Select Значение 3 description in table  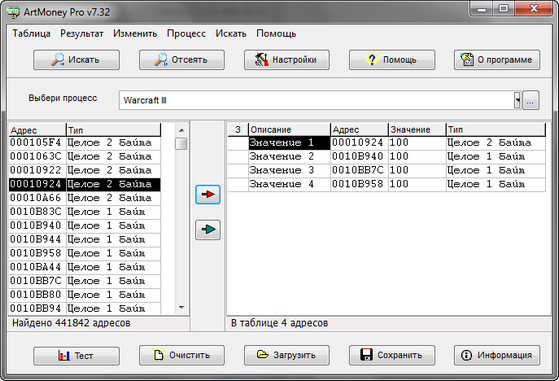289,170
